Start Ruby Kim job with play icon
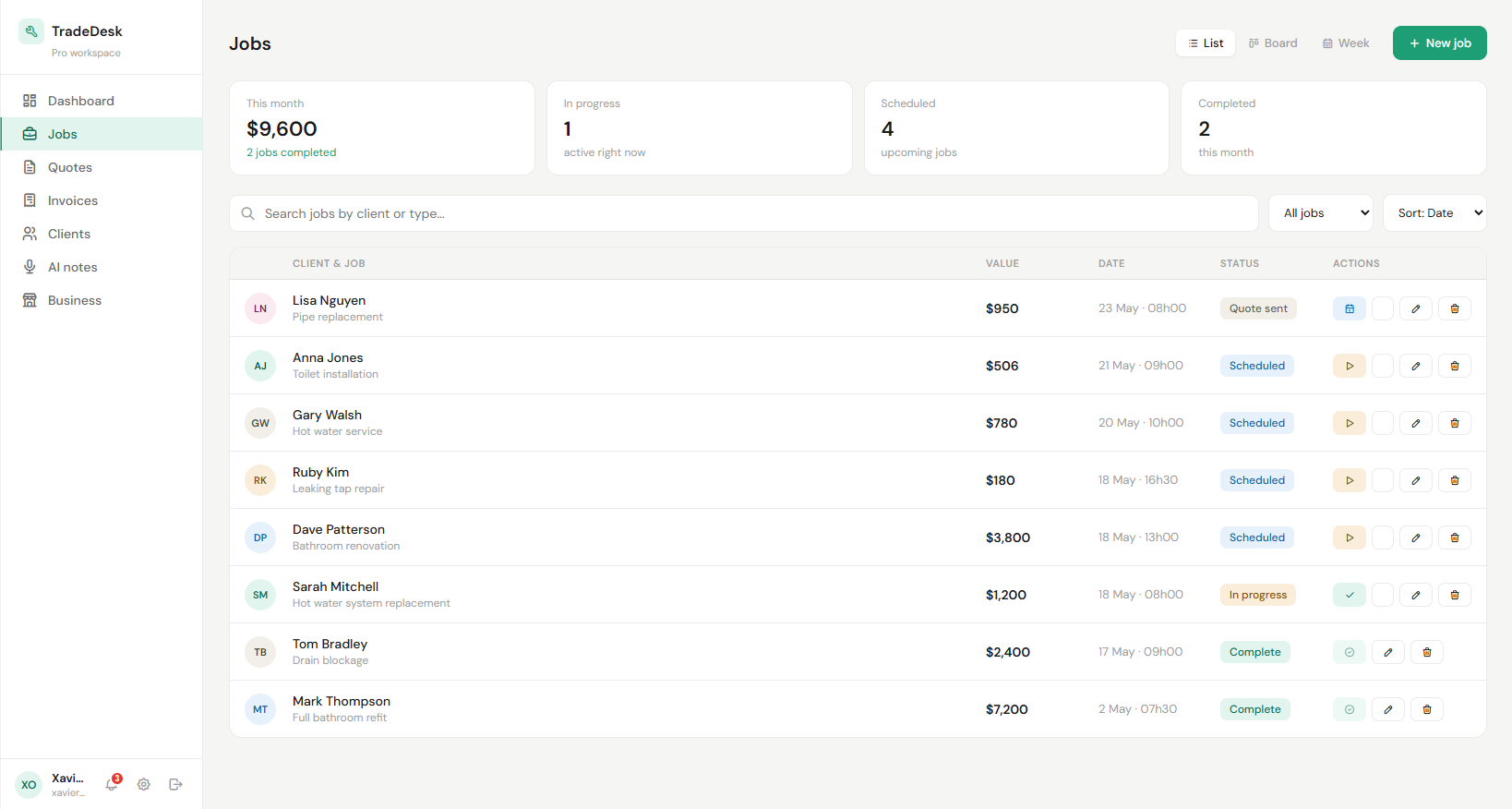Image resolution: width=1512 pixels, height=809 pixels. pos(1349,480)
